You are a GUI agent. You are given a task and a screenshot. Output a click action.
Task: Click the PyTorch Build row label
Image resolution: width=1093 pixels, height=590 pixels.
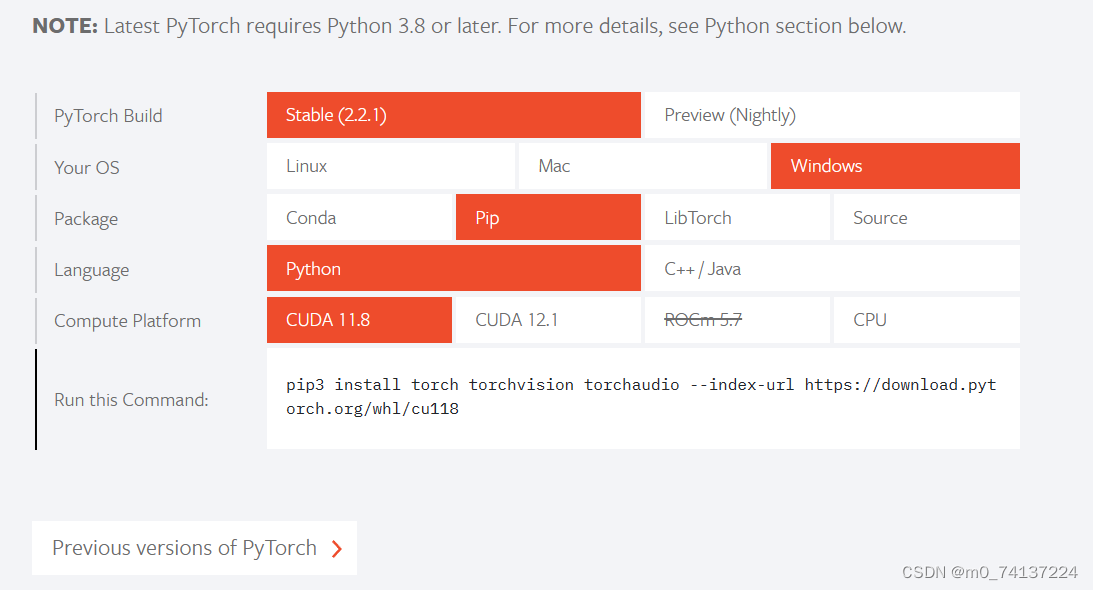108,116
